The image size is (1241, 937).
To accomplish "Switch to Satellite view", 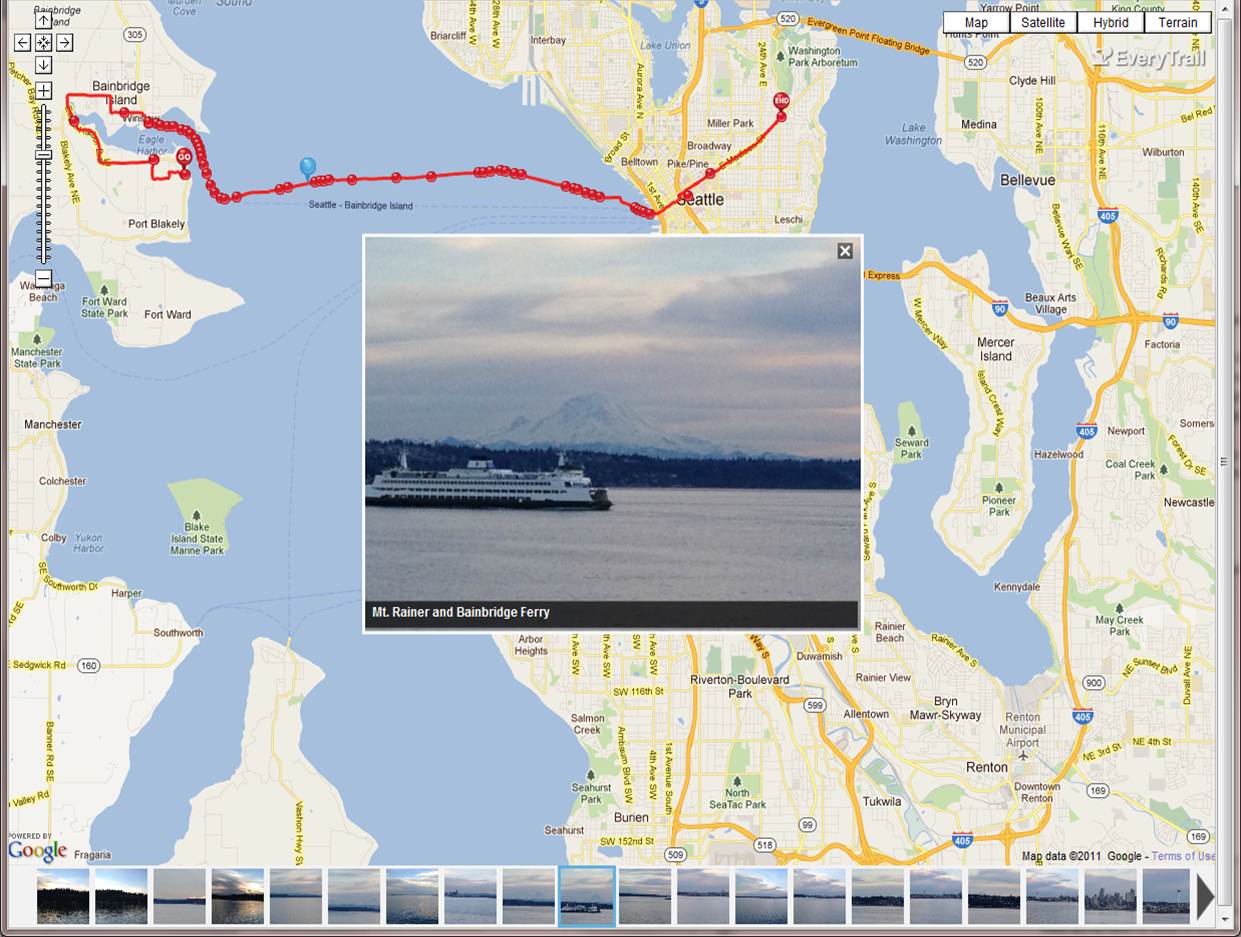I will (x=1043, y=23).
